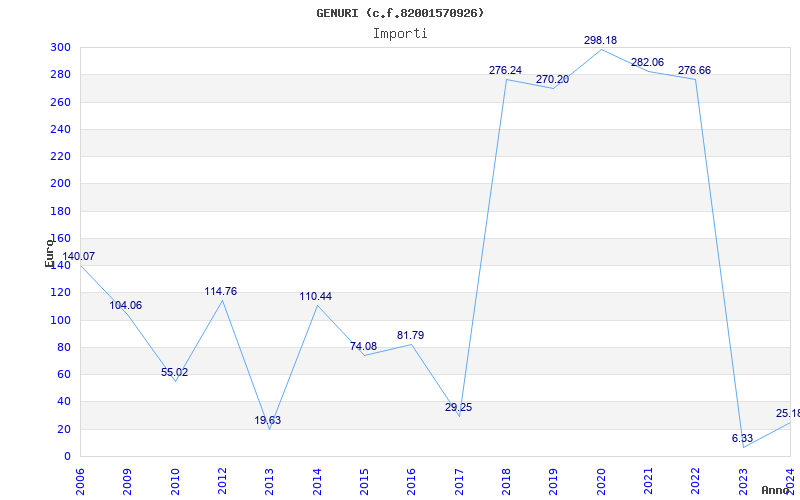Click the Euro axis title
800x500 pixels.
49,253
